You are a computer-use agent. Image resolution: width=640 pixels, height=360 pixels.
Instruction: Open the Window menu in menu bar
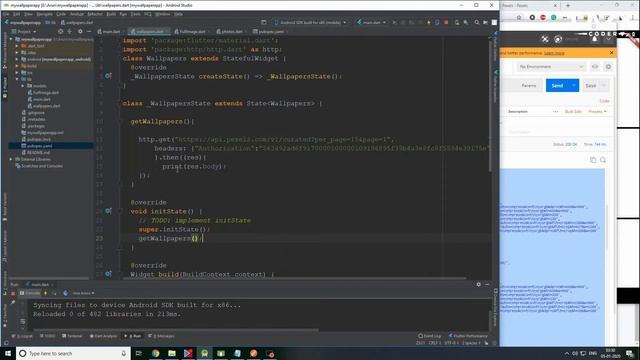[x=162, y=14]
